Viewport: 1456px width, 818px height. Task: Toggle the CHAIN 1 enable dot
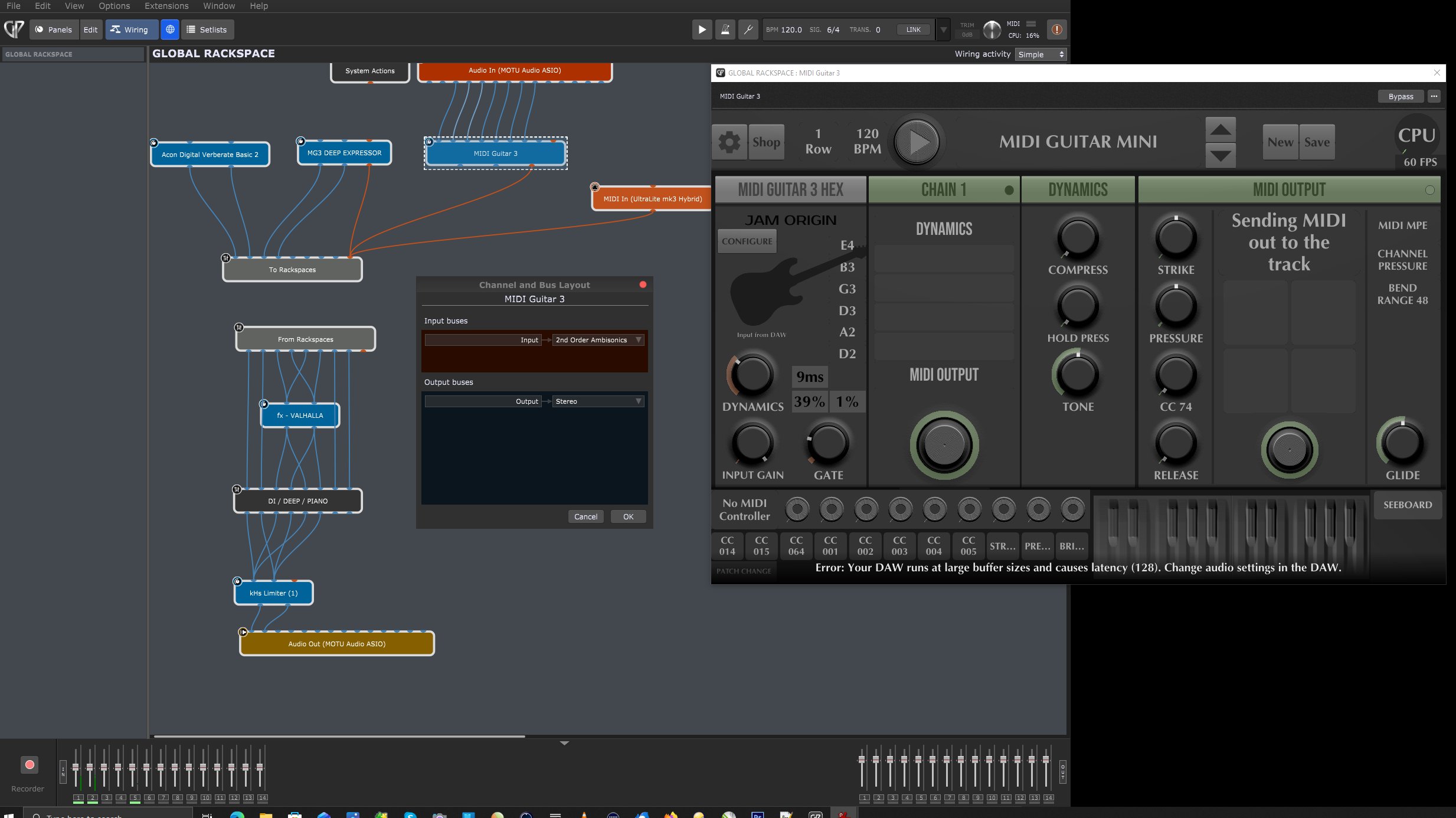click(x=1009, y=190)
